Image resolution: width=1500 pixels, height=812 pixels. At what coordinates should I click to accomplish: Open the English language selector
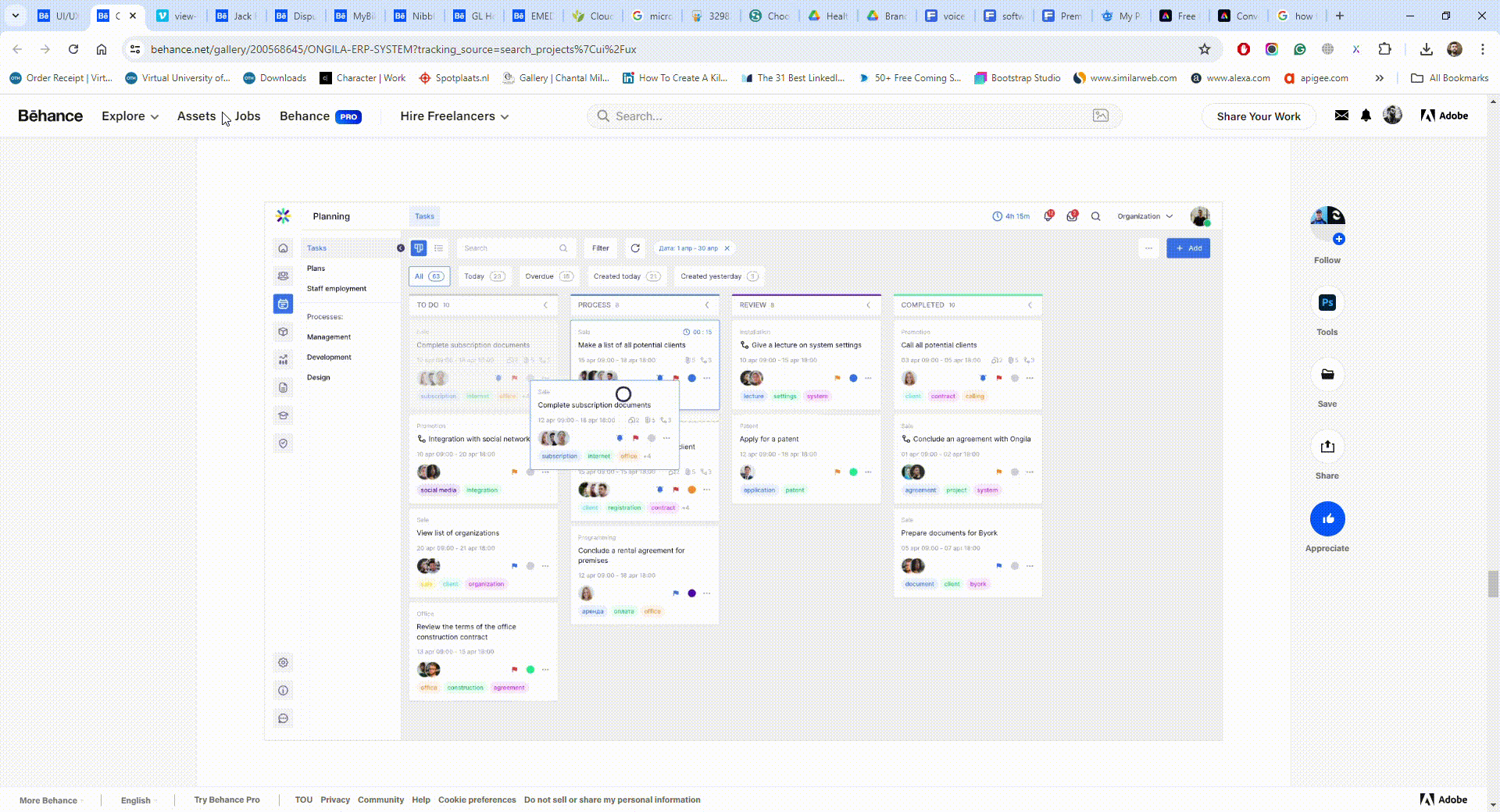pos(138,800)
